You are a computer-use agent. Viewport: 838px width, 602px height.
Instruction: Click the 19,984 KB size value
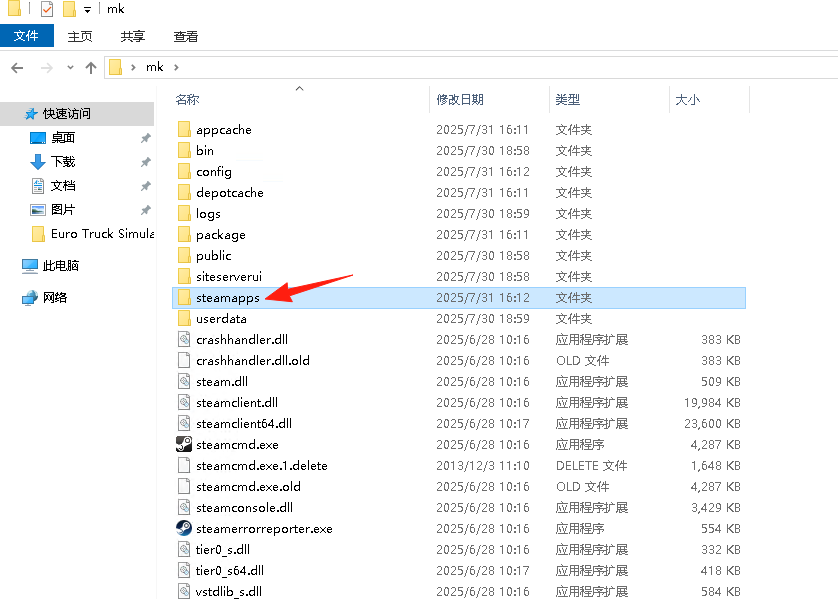coord(712,403)
